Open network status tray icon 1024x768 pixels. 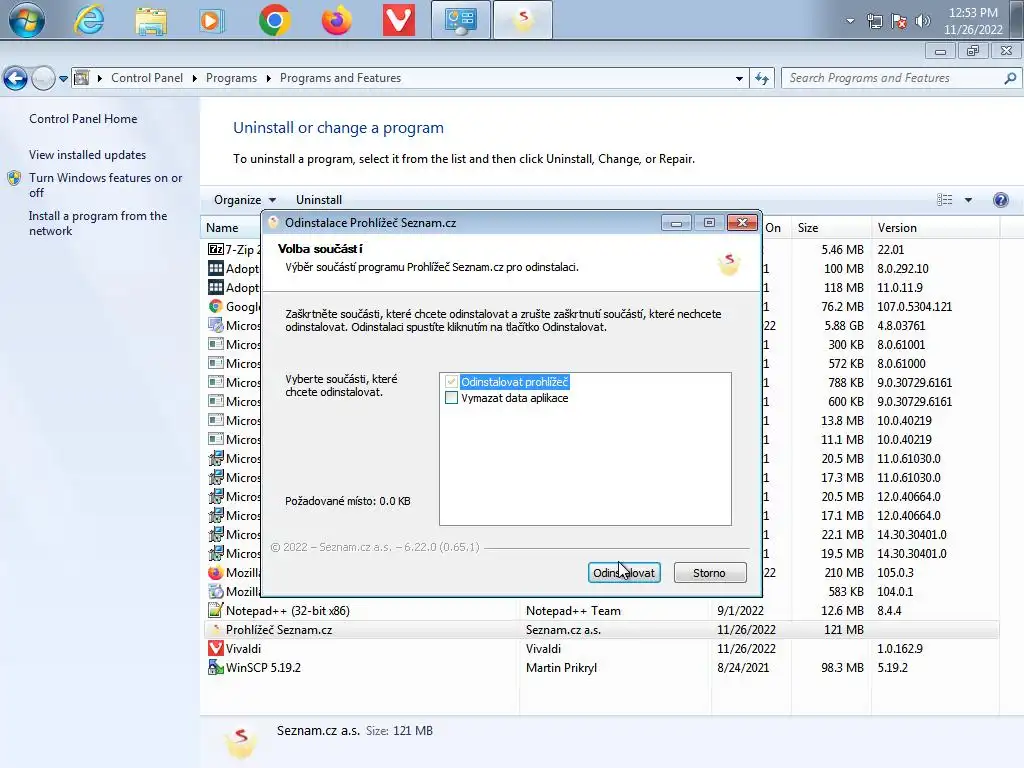point(874,21)
